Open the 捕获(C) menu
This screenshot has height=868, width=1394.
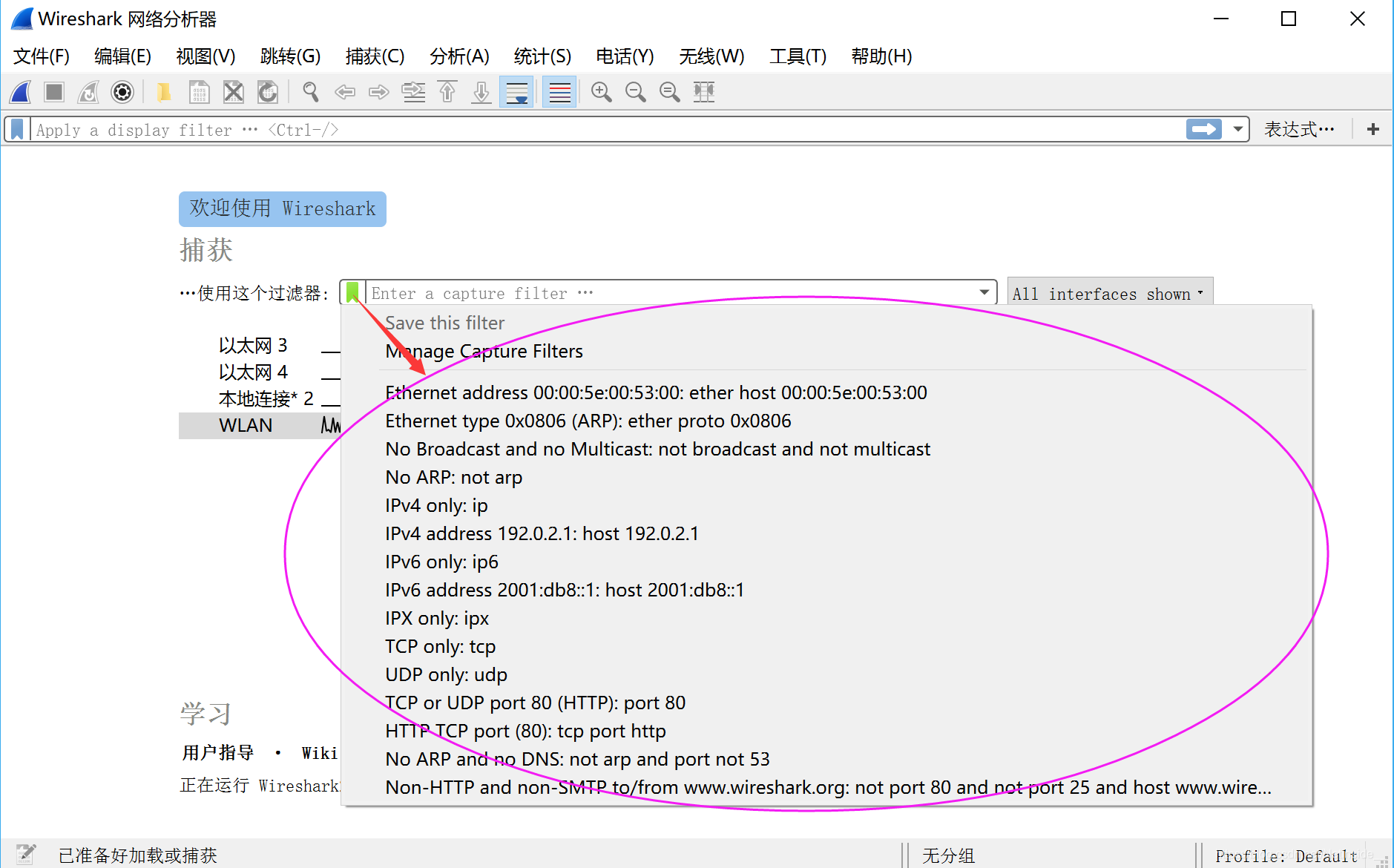(x=375, y=56)
